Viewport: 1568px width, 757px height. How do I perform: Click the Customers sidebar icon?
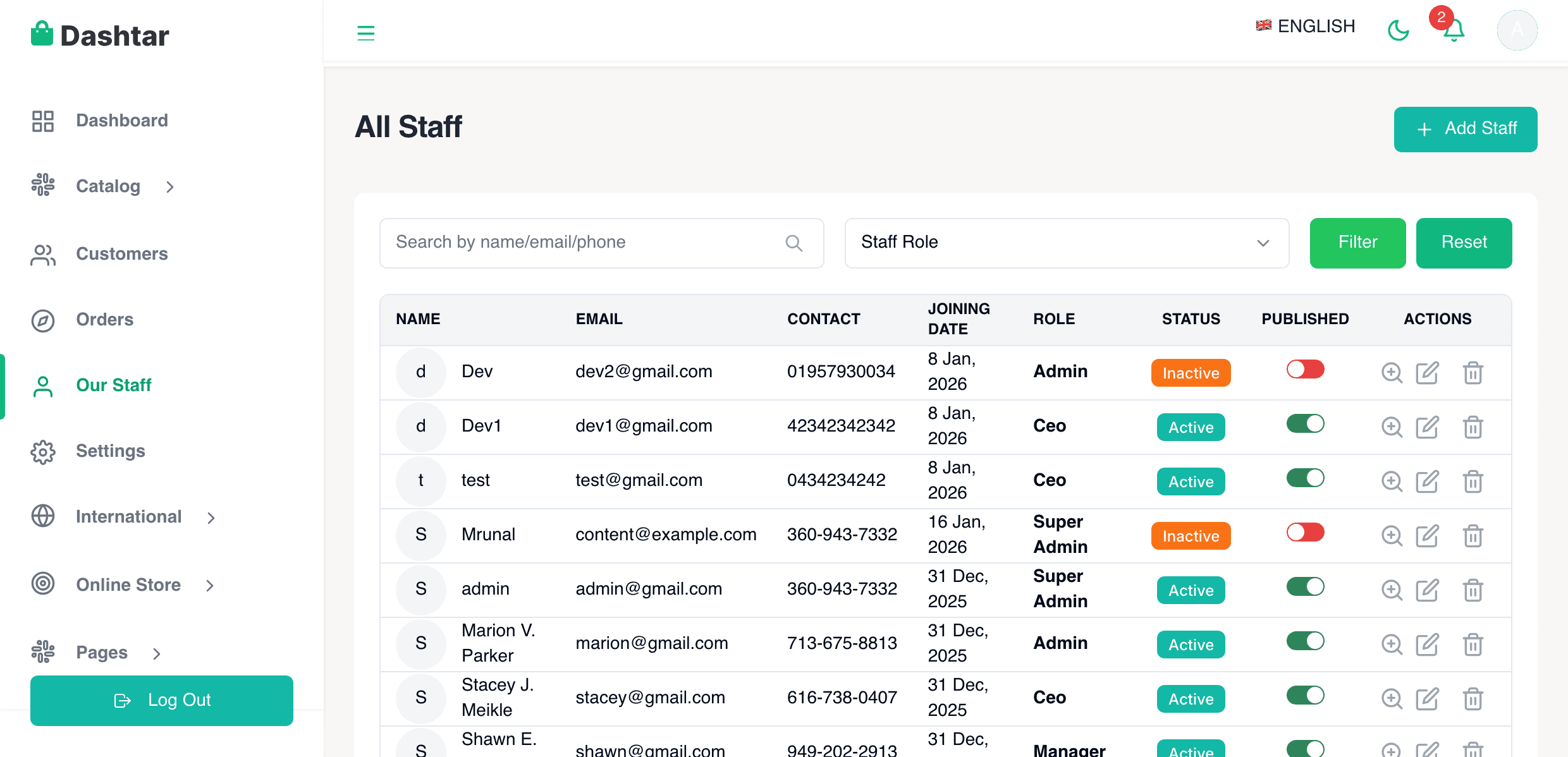42,254
